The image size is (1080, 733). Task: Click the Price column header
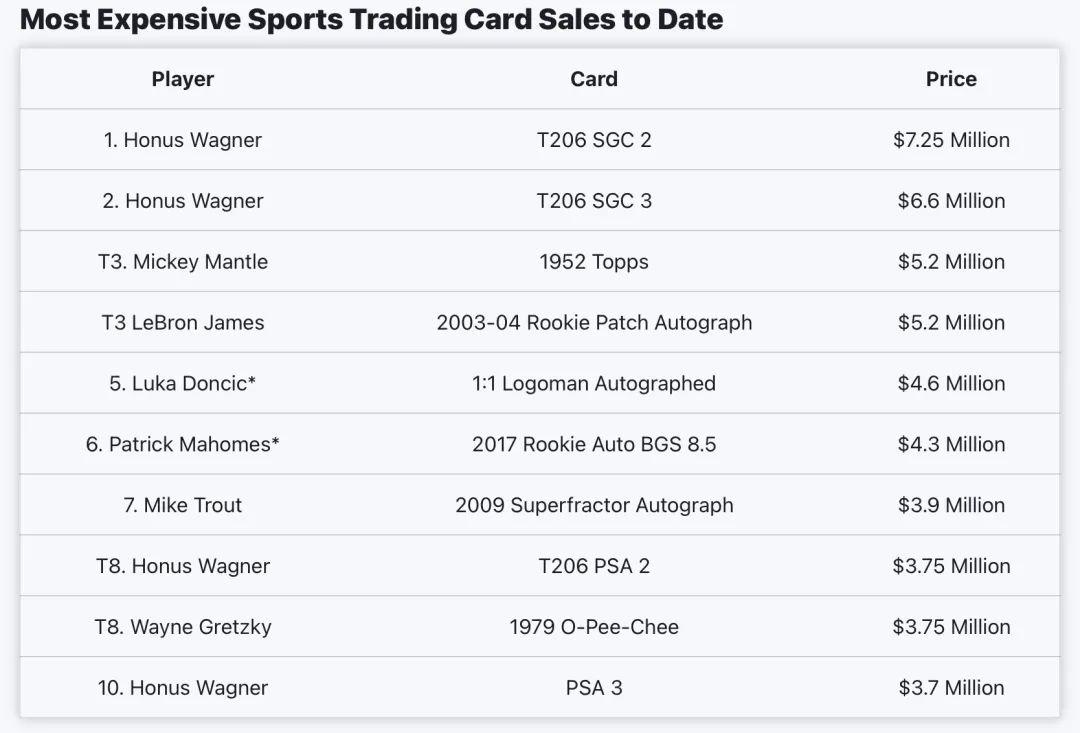(951, 79)
